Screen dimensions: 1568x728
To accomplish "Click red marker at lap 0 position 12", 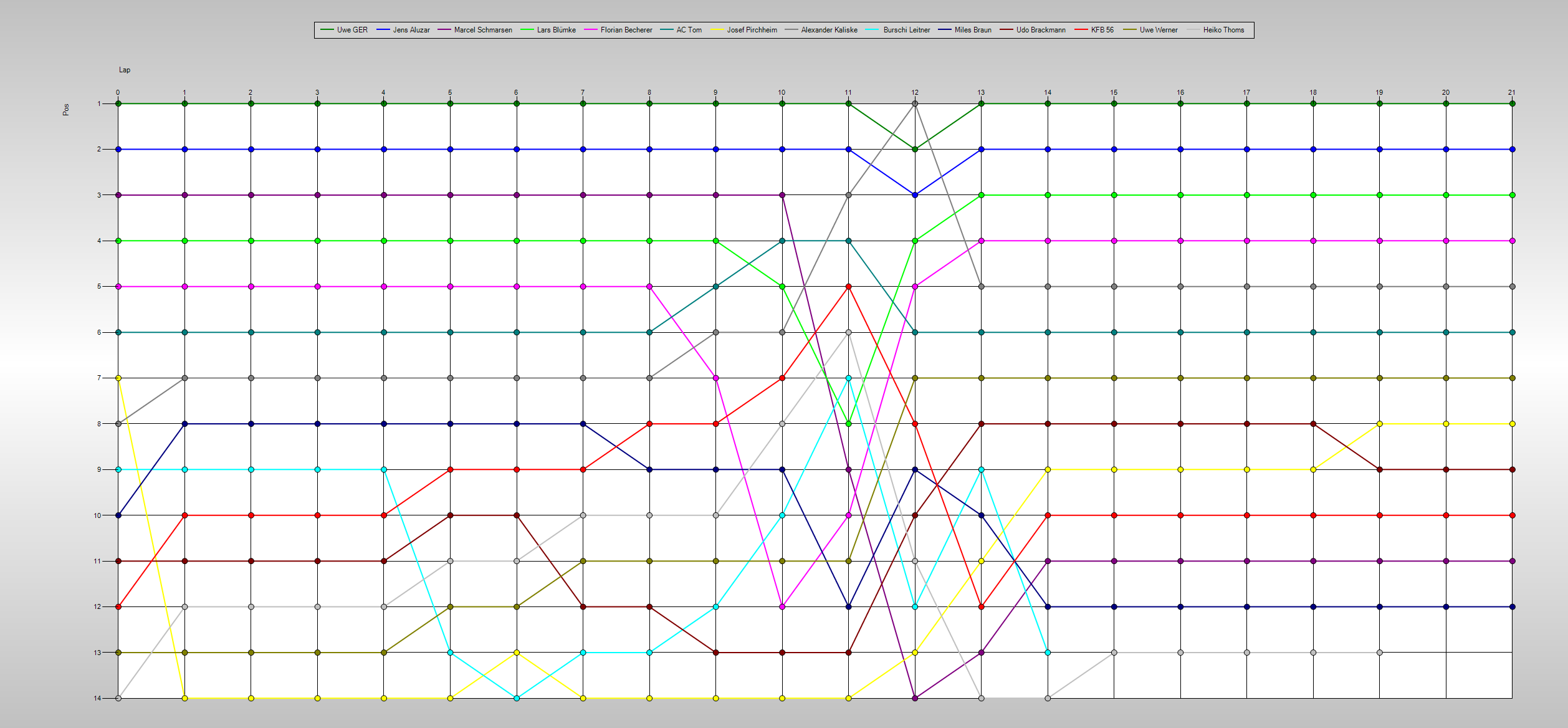I will pos(118,606).
